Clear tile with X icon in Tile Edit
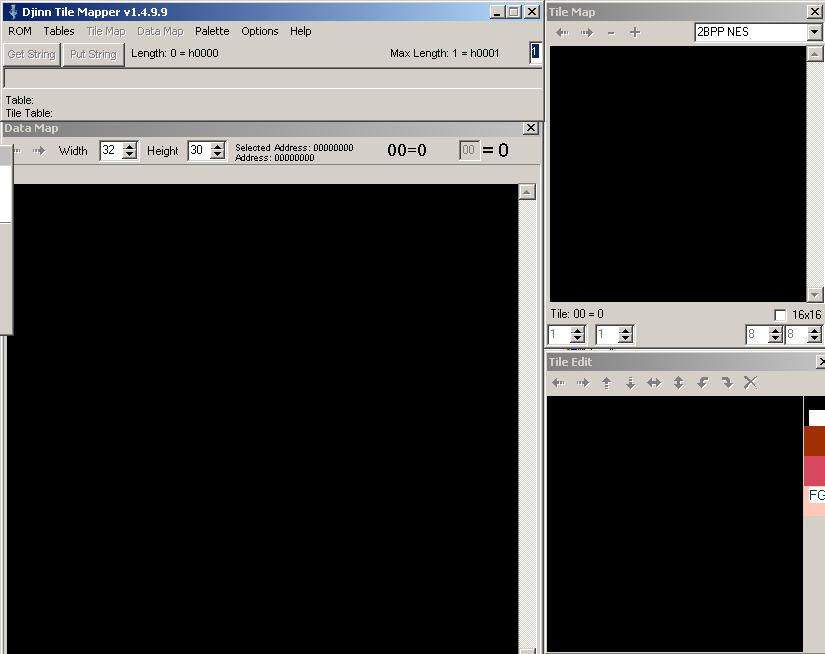This screenshot has width=825, height=654. coord(751,383)
